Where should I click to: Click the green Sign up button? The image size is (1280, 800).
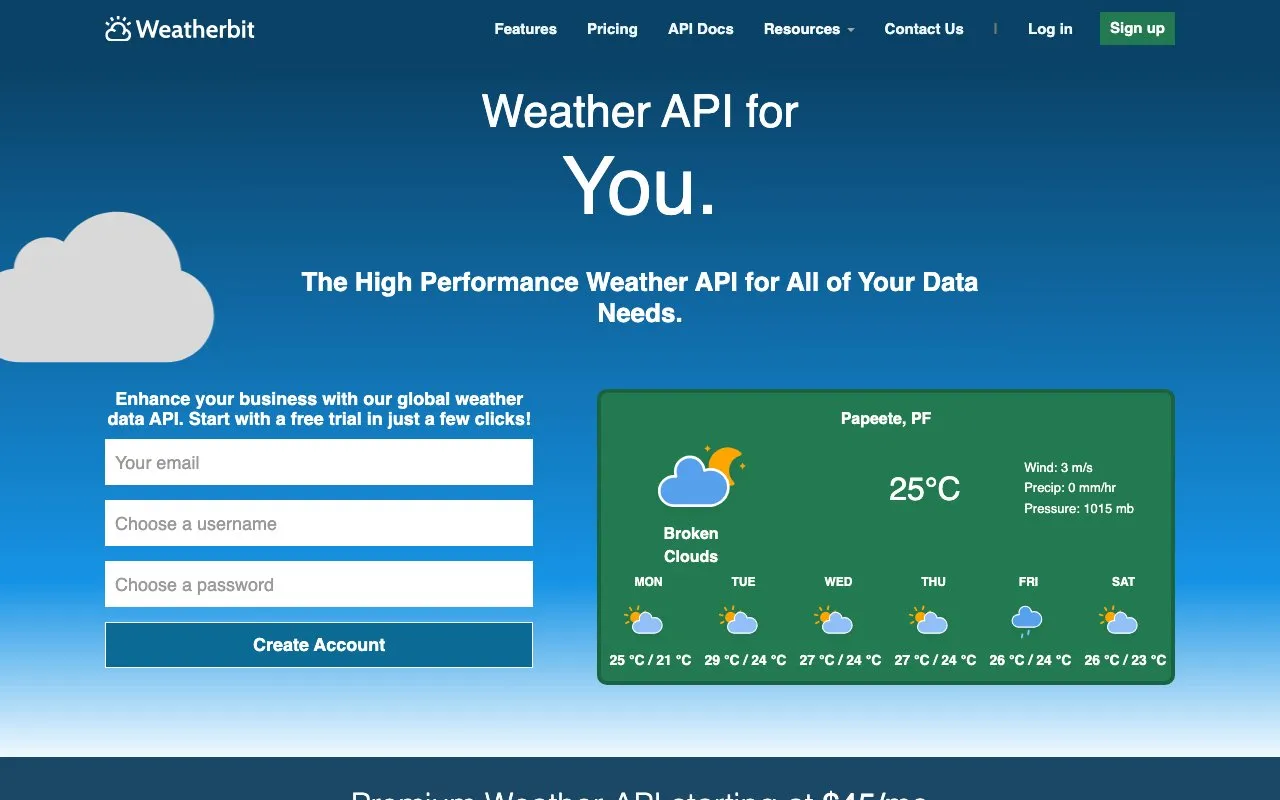(x=1137, y=28)
